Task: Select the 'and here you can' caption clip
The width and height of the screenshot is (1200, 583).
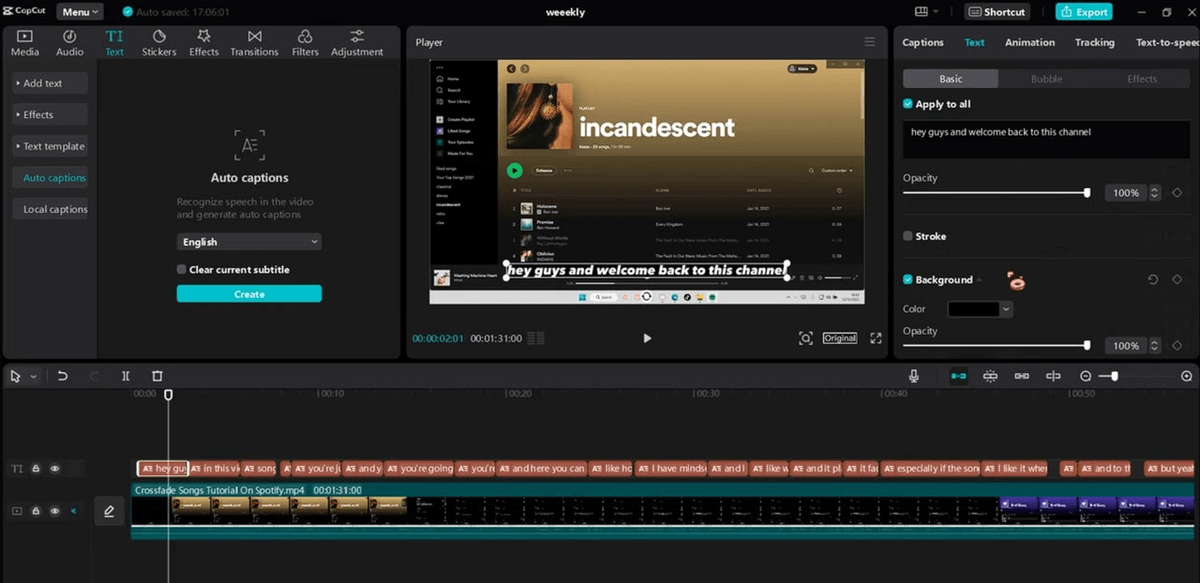Action: coord(542,468)
